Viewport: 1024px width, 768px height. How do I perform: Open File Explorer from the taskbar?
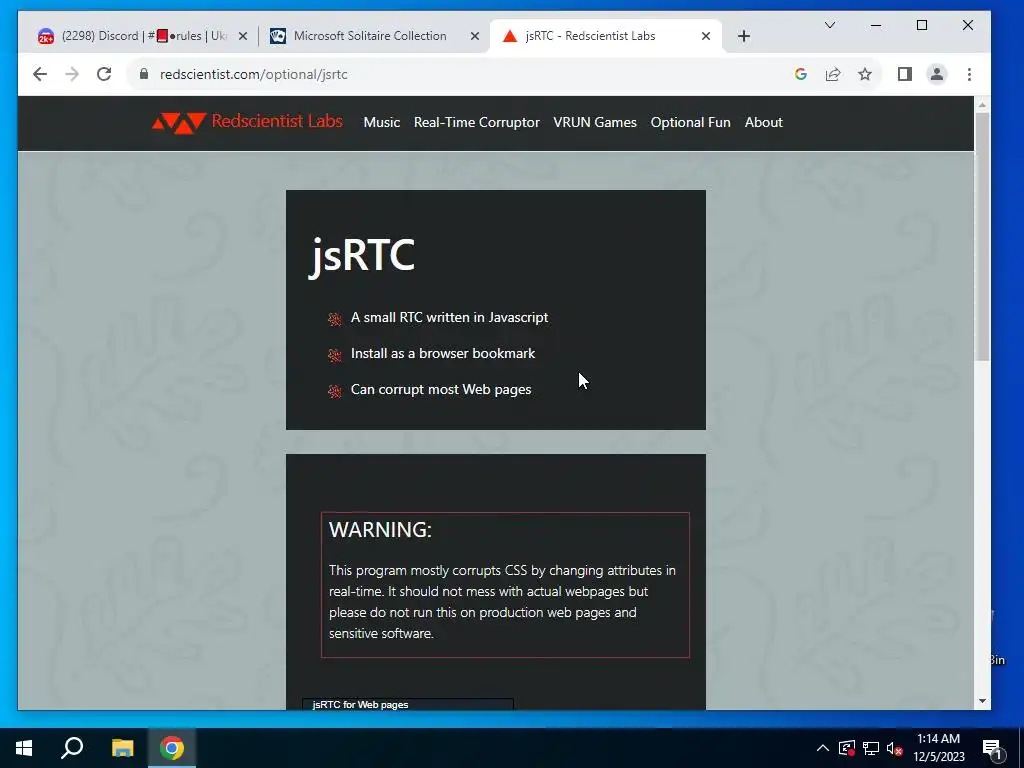122,748
